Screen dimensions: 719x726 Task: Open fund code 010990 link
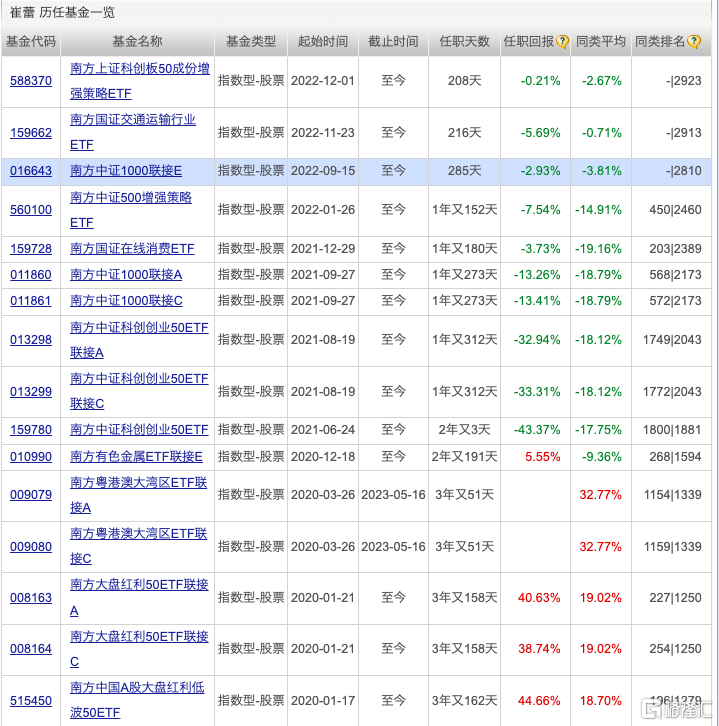31,457
